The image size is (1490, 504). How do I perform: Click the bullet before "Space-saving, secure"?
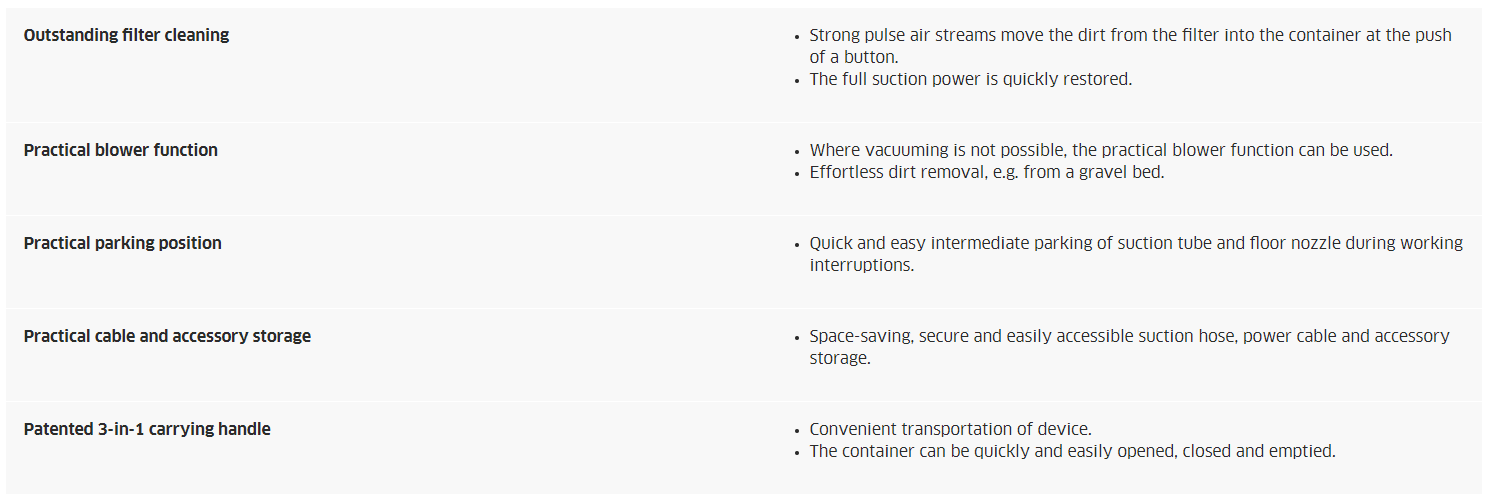click(797, 337)
